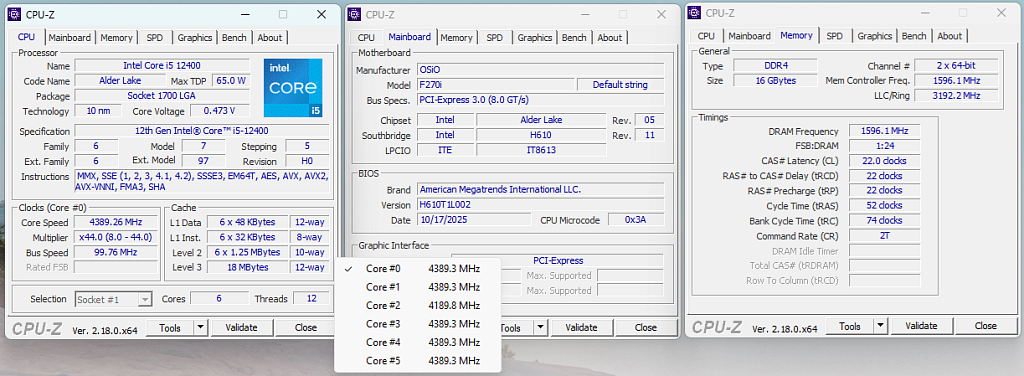
Task: Select Core #3 in clock popup menu
Action: (x=418, y=324)
